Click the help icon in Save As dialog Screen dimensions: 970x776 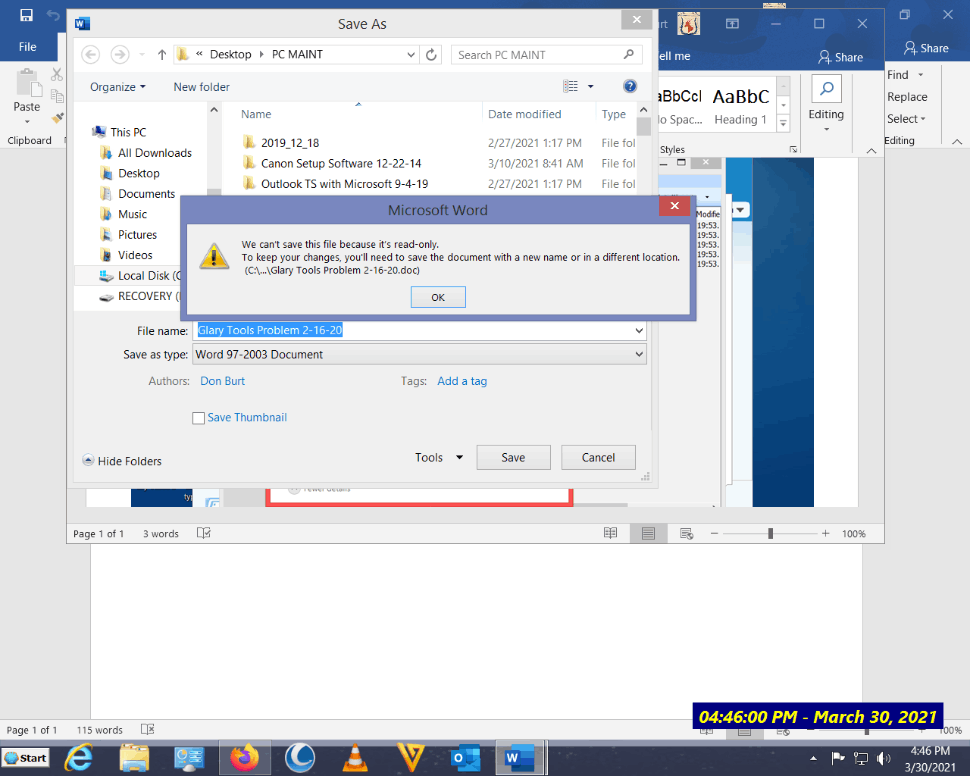click(x=630, y=87)
